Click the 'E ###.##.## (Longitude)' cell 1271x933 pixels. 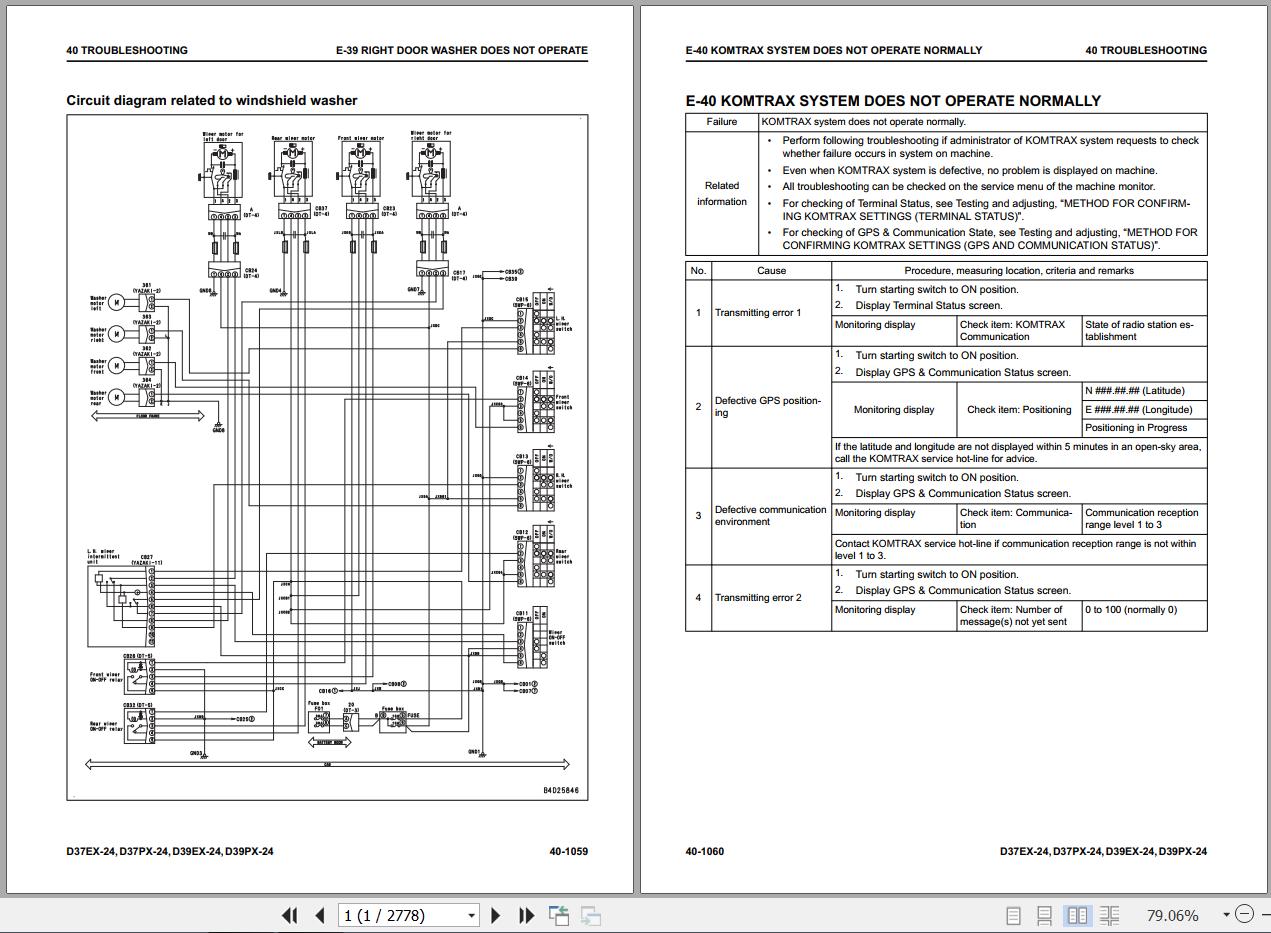1144,409
